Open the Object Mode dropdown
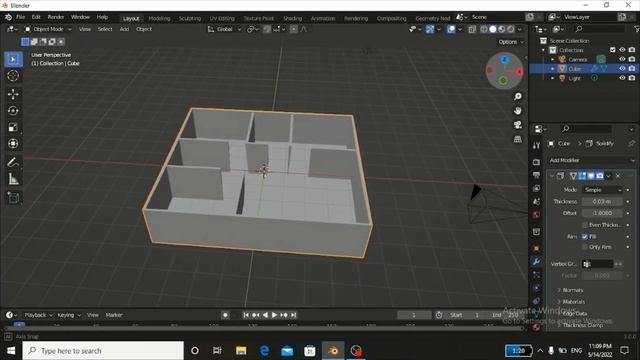This screenshot has height=360, width=640. [x=48, y=29]
